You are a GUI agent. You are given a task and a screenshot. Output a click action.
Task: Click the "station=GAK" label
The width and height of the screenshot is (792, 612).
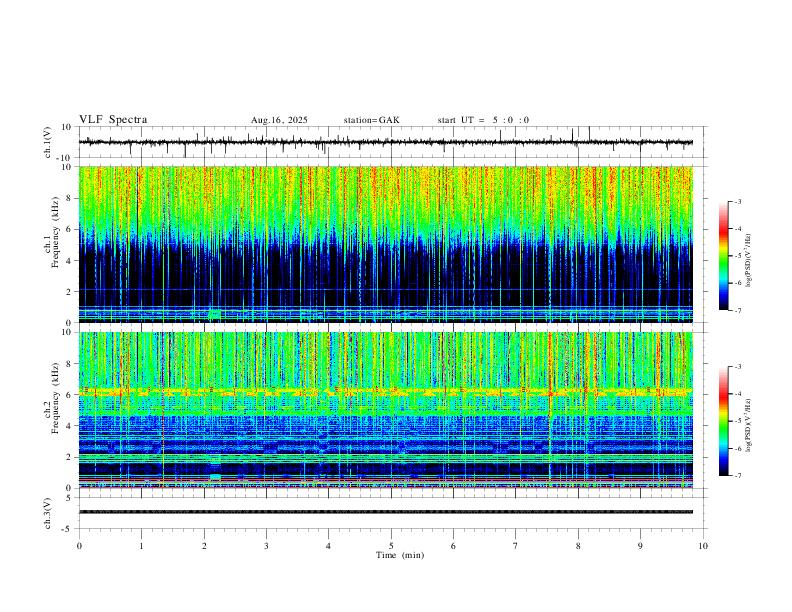[372, 120]
